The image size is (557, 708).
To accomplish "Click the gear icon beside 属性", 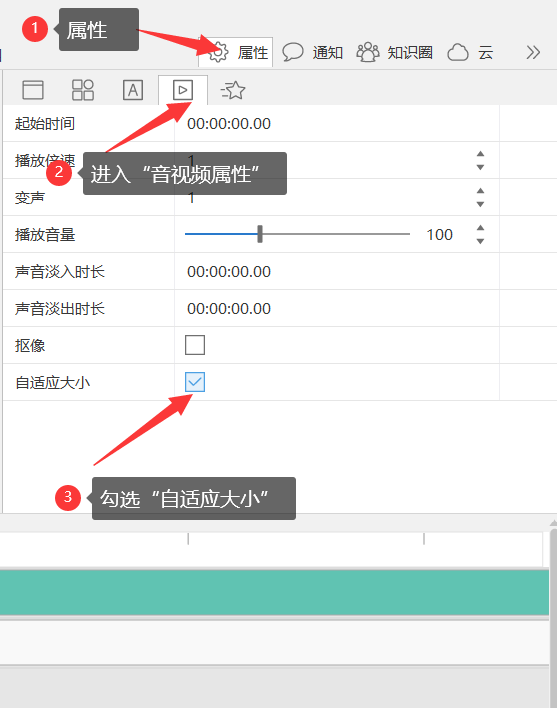I will [218, 52].
